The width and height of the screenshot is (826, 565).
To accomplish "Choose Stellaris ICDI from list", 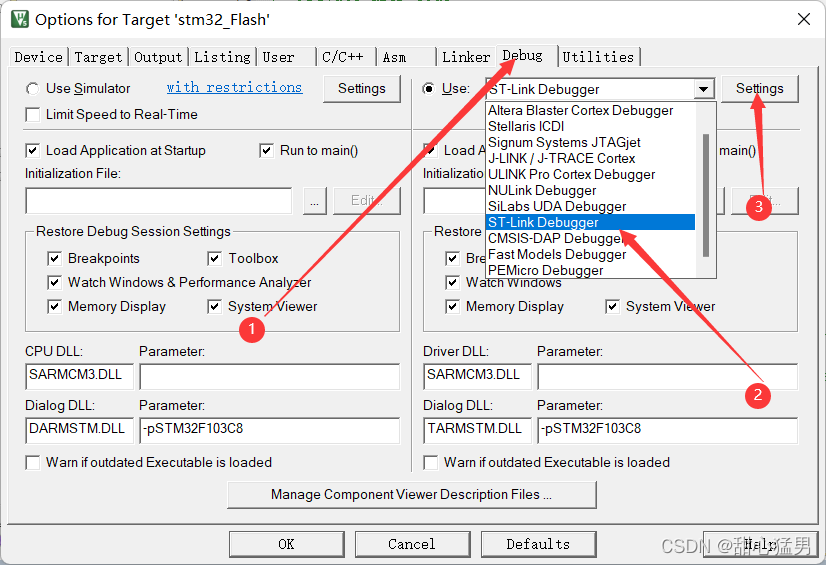I will pyautogui.click(x=590, y=126).
